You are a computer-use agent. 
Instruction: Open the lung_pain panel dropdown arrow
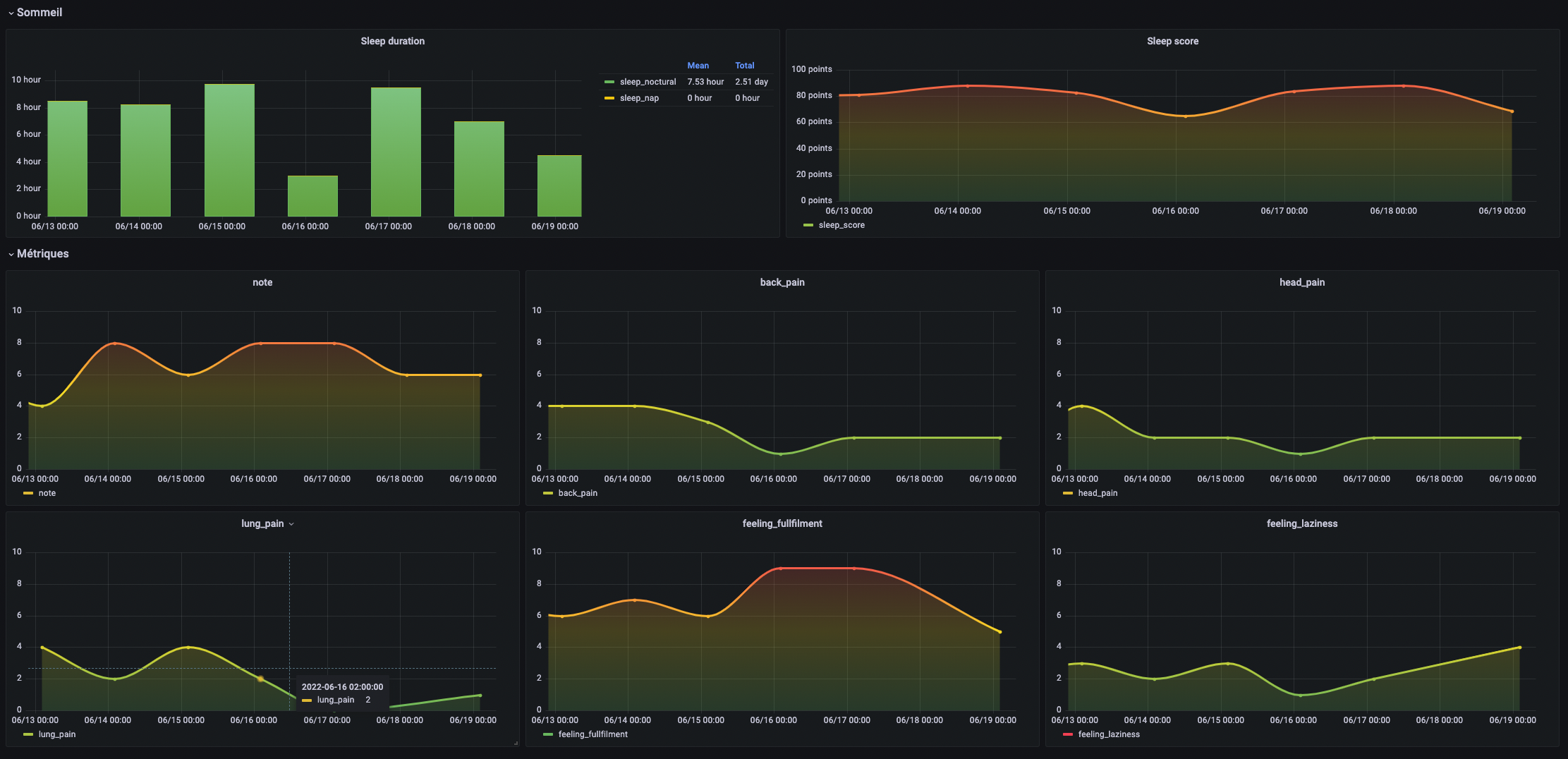point(291,524)
